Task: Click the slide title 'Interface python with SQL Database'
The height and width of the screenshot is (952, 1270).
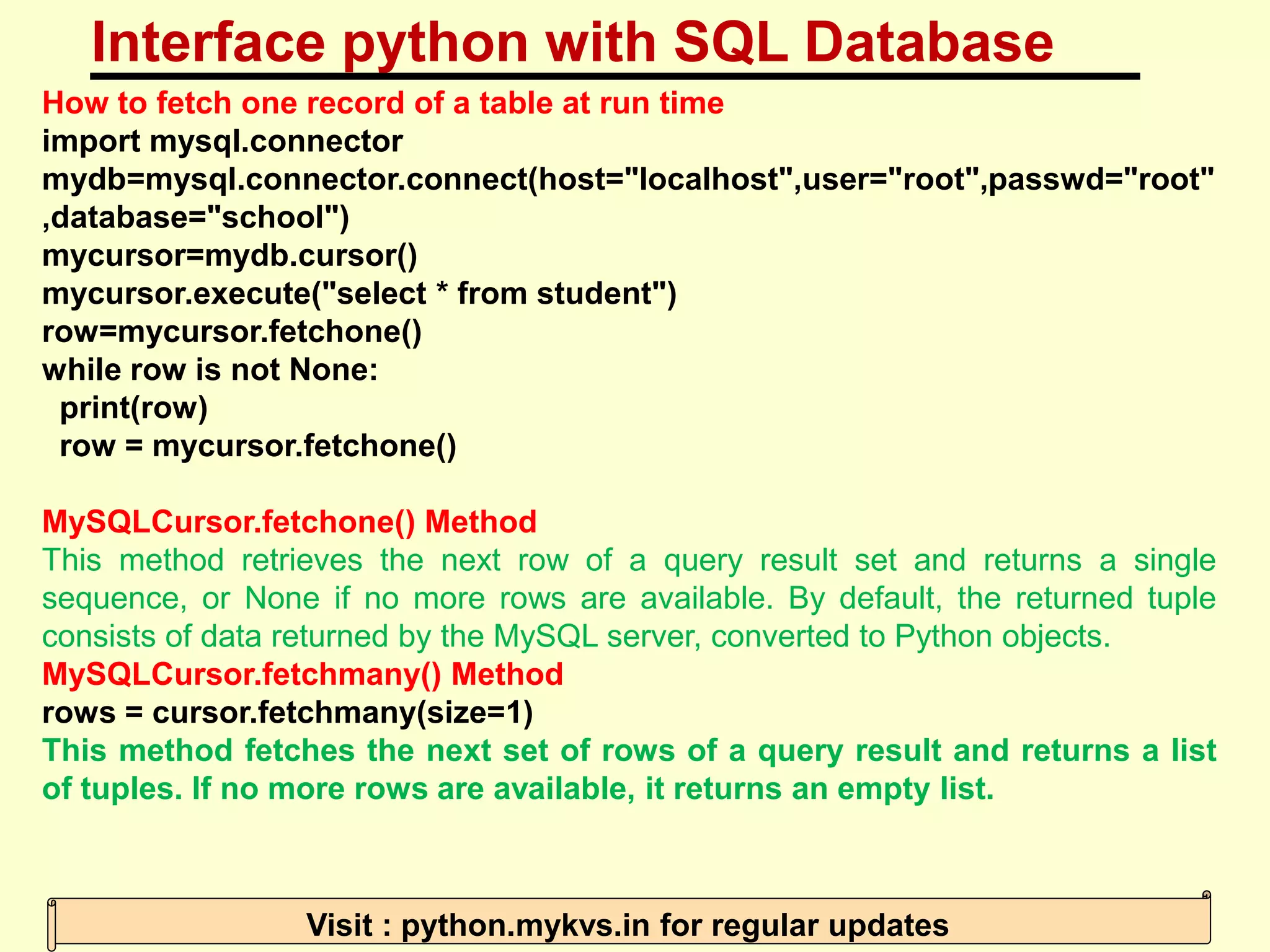Action: pos(572,42)
